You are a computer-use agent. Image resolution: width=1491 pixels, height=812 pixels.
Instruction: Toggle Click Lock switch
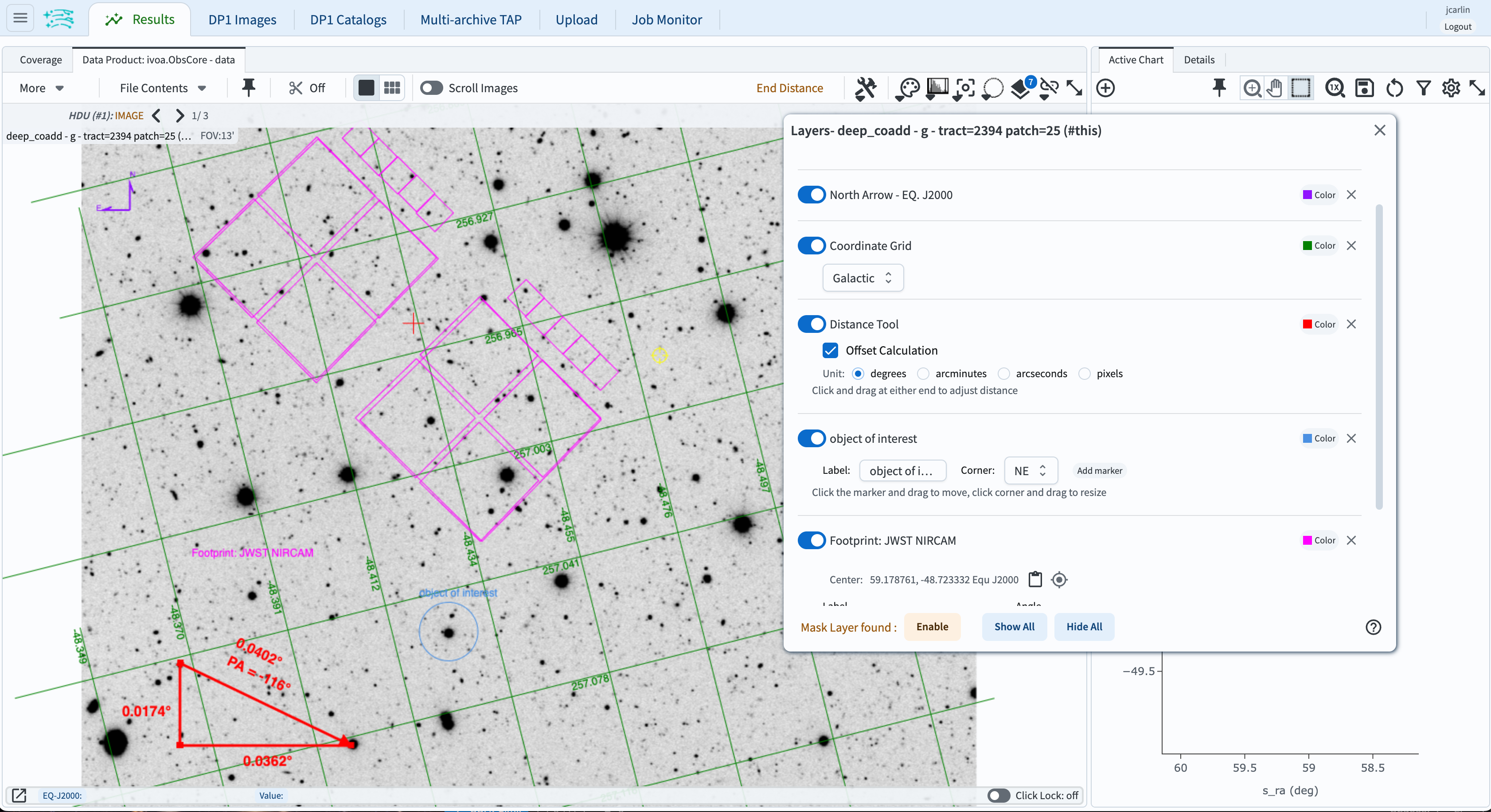point(999,795)
